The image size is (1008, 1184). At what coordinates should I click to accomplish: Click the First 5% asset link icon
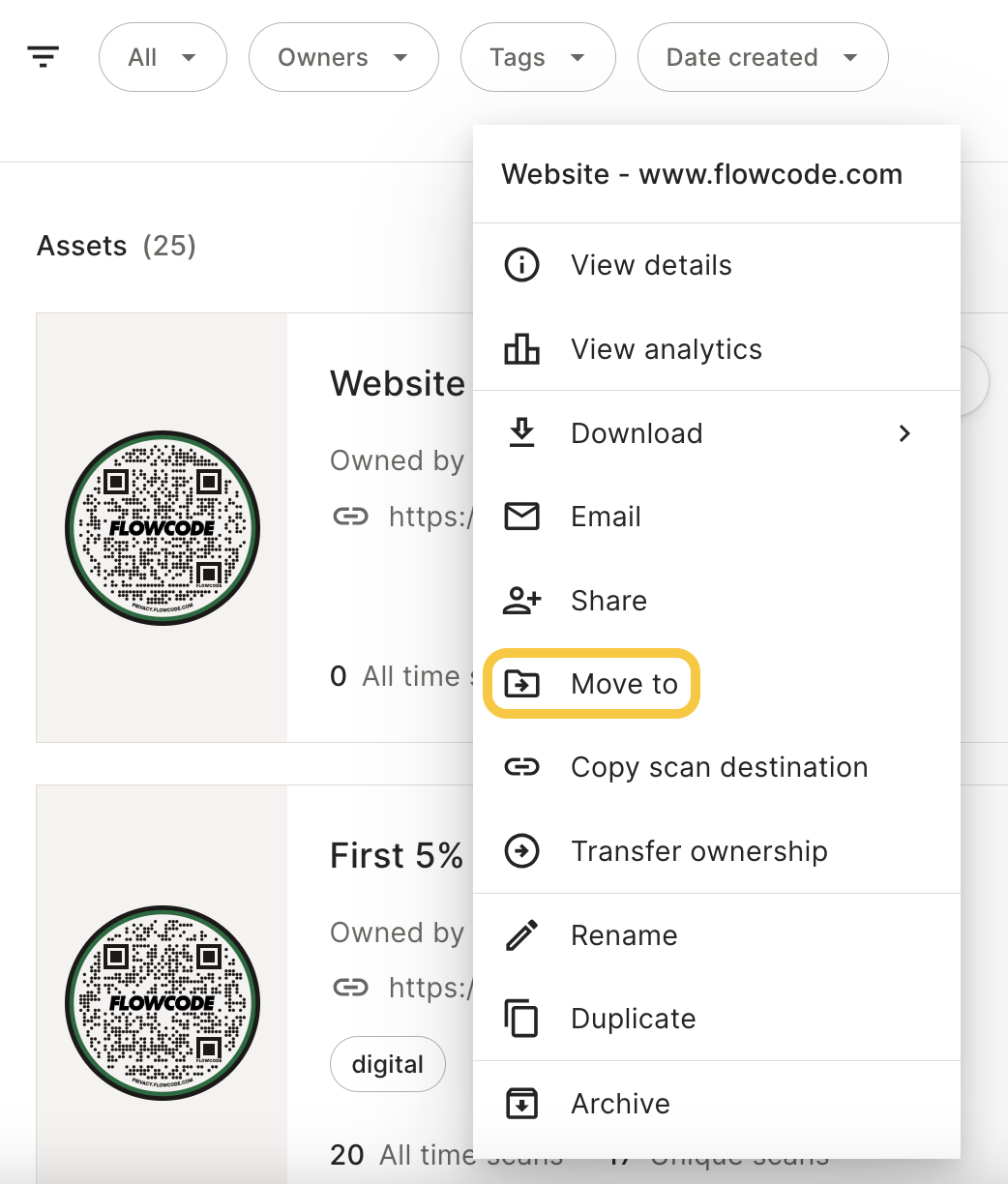(x=350, y=988)
